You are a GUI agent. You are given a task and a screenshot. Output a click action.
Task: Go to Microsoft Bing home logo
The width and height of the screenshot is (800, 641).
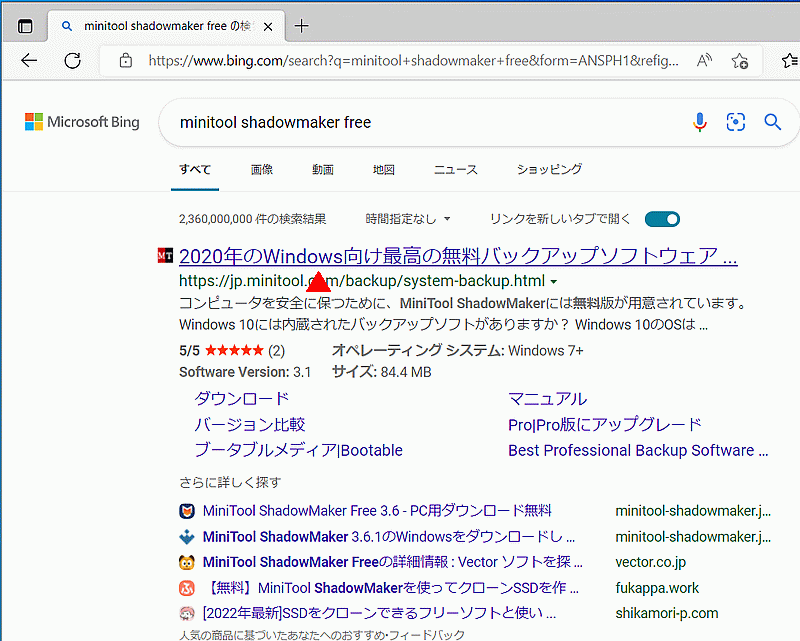[82, 122]
